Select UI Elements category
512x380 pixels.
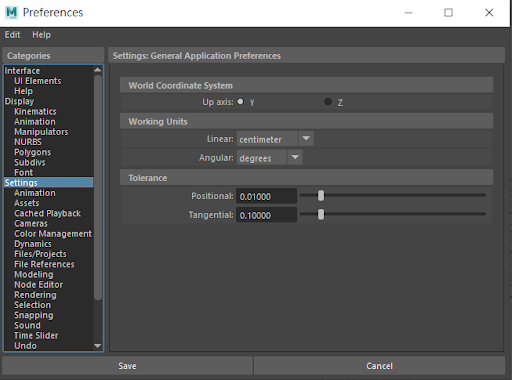click(x=38, y=81)
